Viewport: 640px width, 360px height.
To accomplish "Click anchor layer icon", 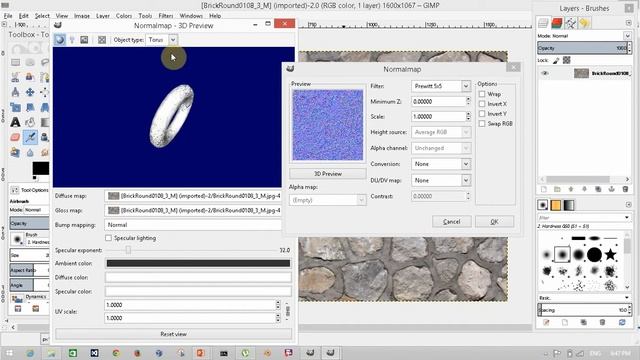I will click(x=611, y=189).
